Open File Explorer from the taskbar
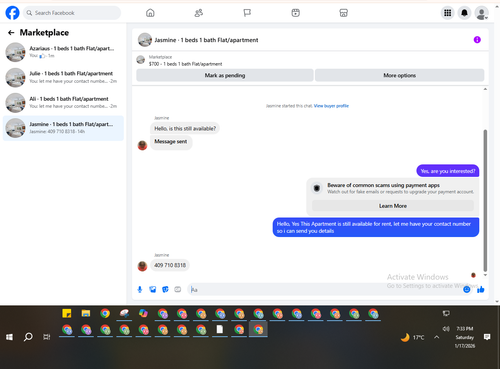The image size is (500, 369). (x=86, y=313)
